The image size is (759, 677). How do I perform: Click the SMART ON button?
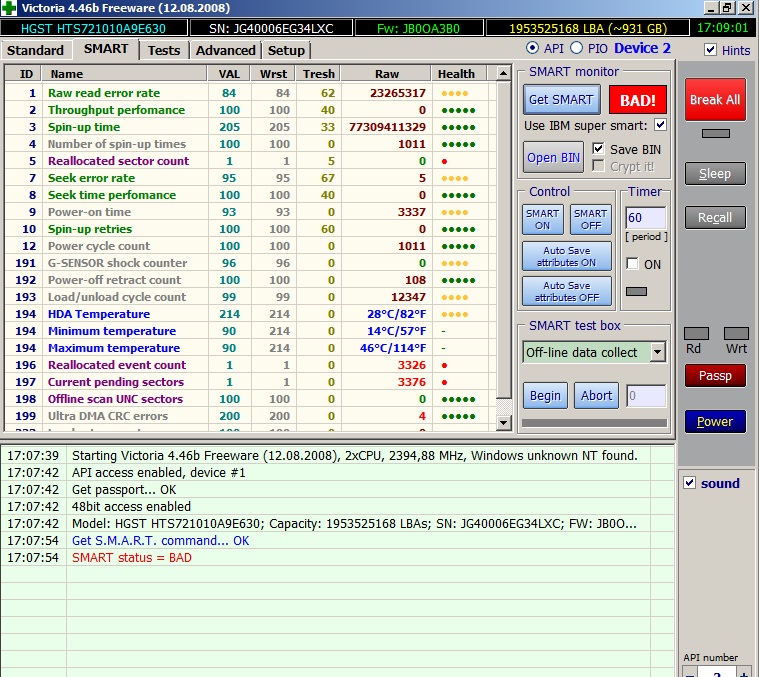[x=543, y=220]
